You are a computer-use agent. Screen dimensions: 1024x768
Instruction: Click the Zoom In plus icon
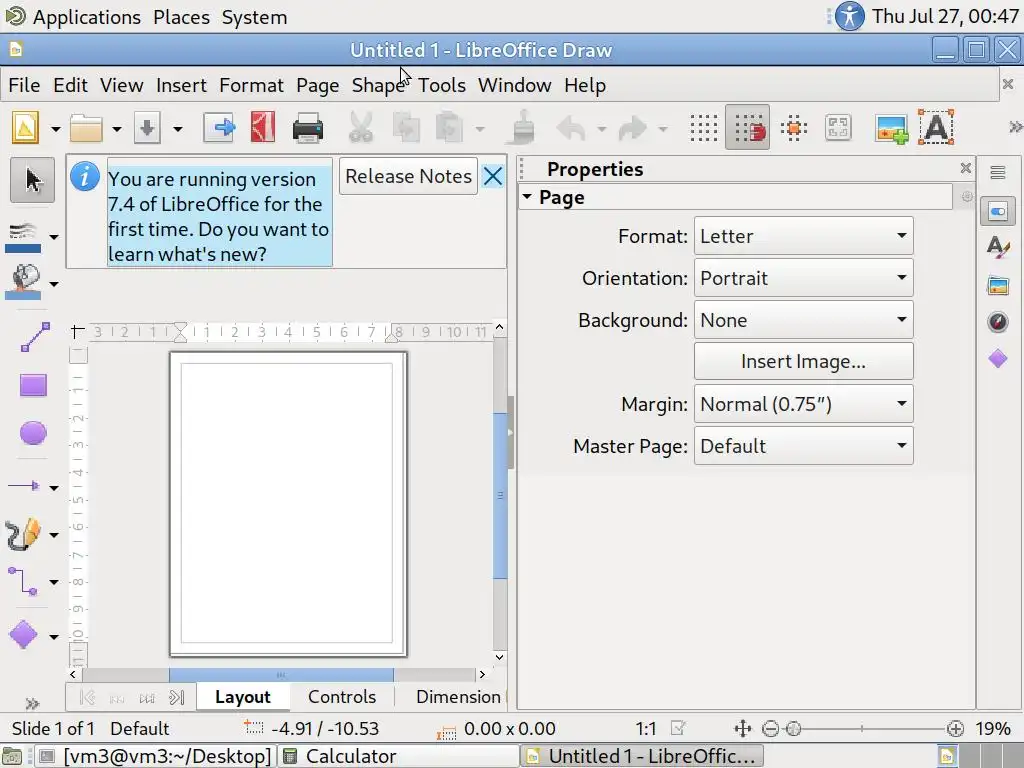pyautogui.click(x=955, y=728)
